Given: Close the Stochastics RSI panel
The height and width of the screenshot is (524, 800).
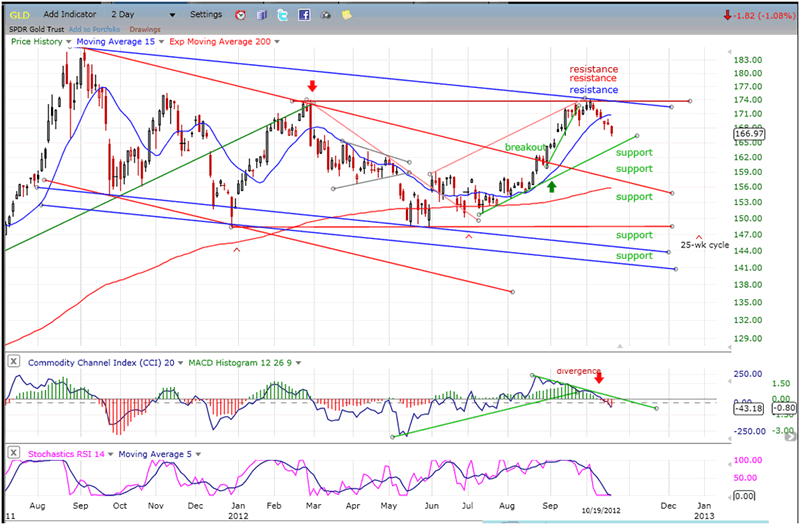Looking at the screenshot, I should (13, 453).
